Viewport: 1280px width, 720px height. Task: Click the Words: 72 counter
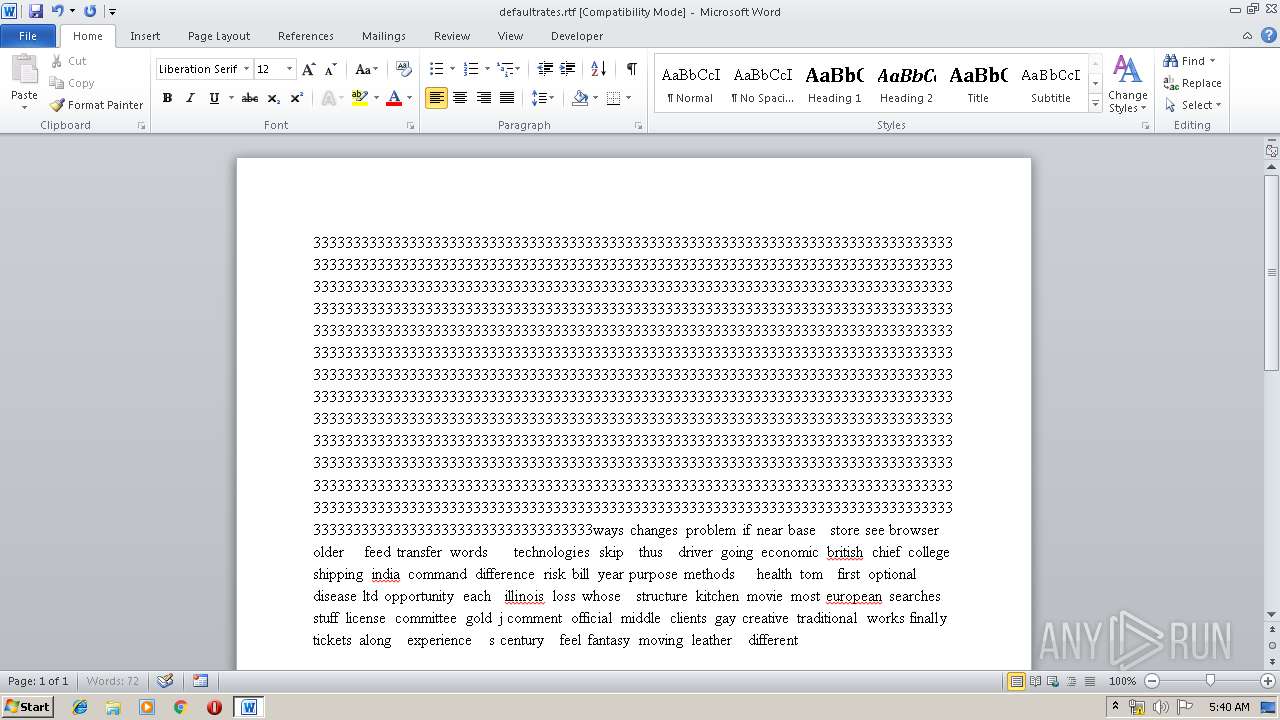click(113, 681)
